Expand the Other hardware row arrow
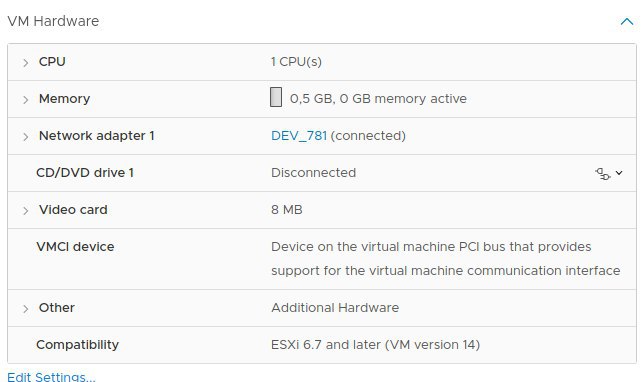This screenshot has height=382, width=643. (25, 309)
